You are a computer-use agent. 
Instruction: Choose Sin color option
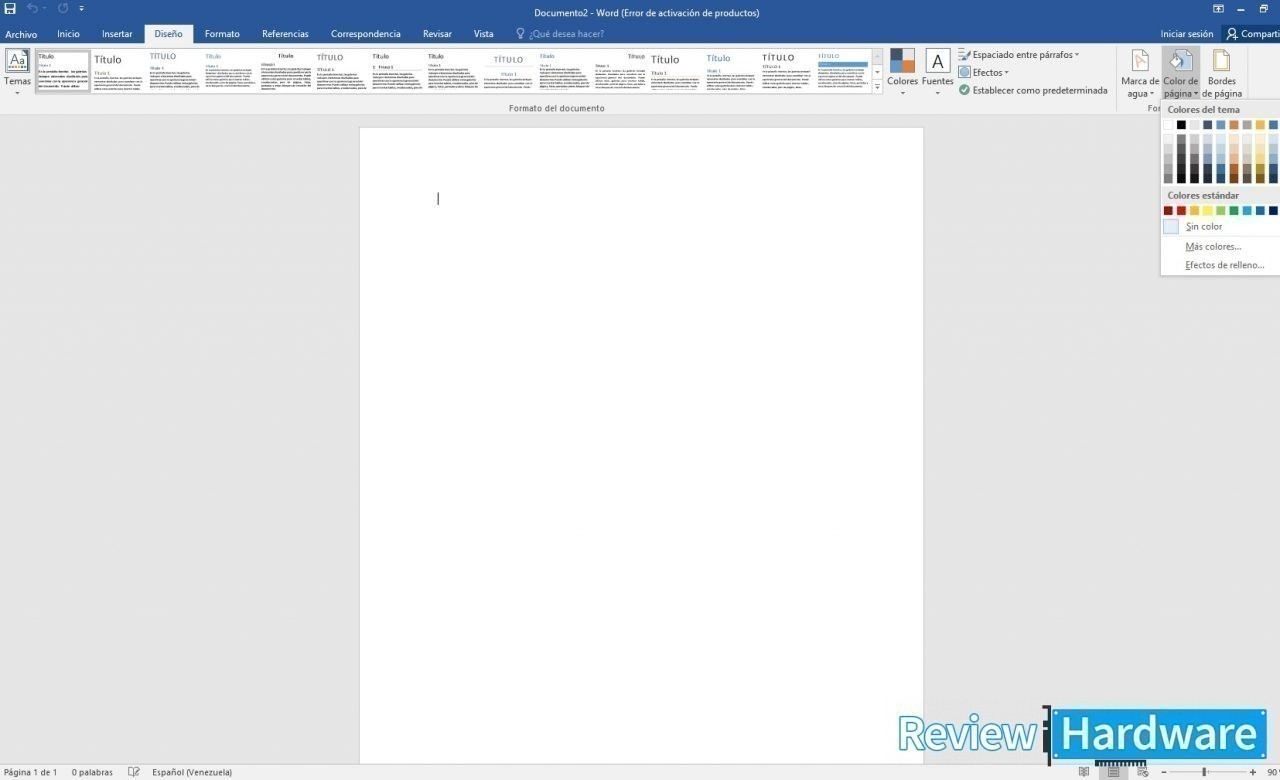[x=1220, y=227]
